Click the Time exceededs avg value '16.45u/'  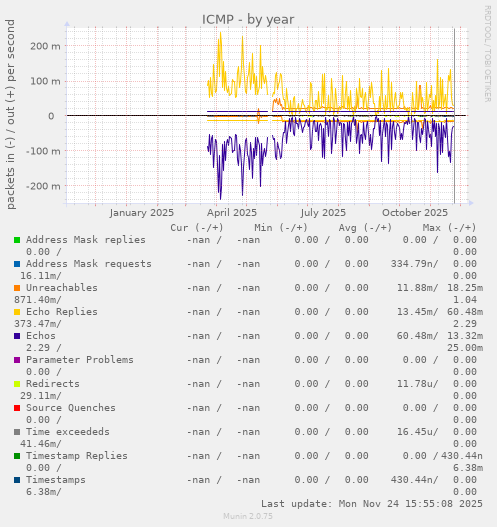pos(418,432)
